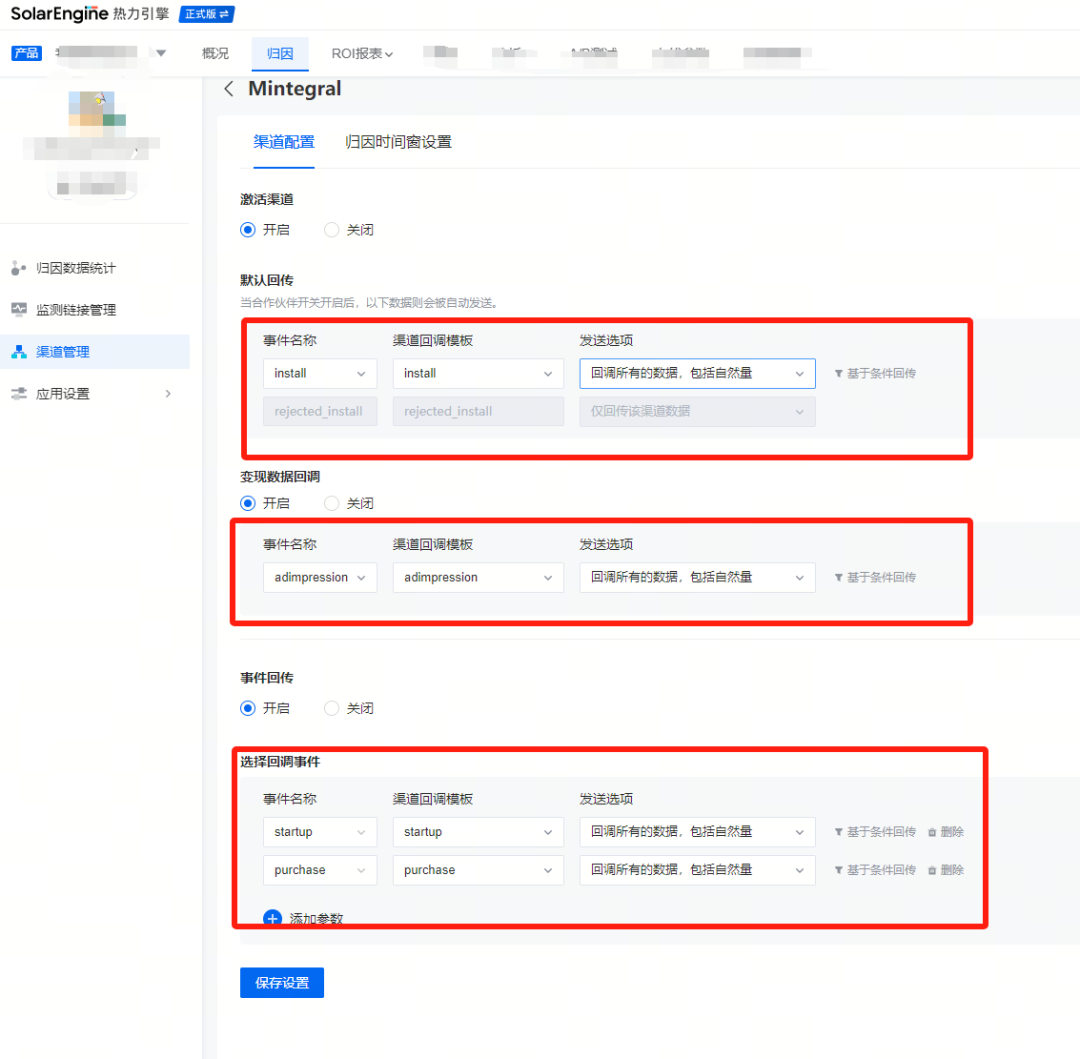Open the adimpression row send option dropdown
Image resolution: width=1080 pixels, height=1059 pixels.
coord(697,578)
